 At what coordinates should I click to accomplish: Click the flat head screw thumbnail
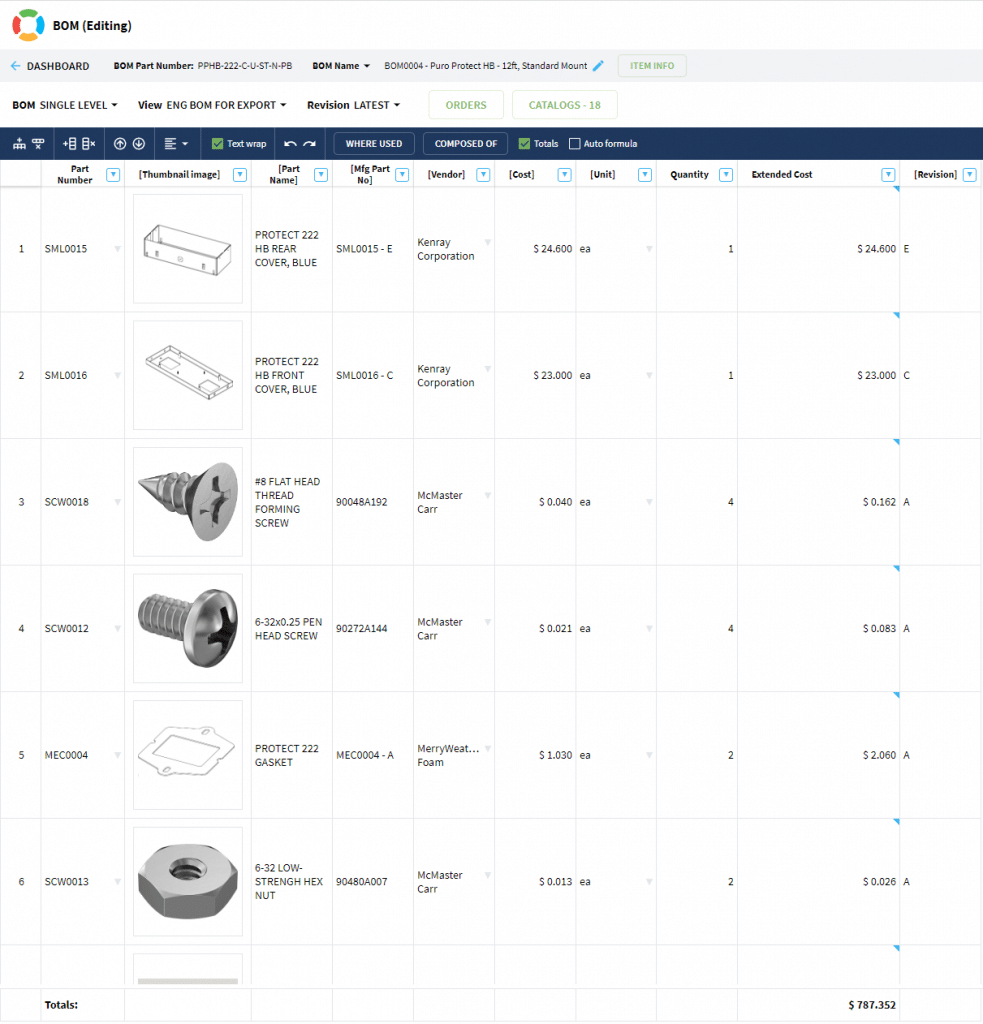(188, 502)
